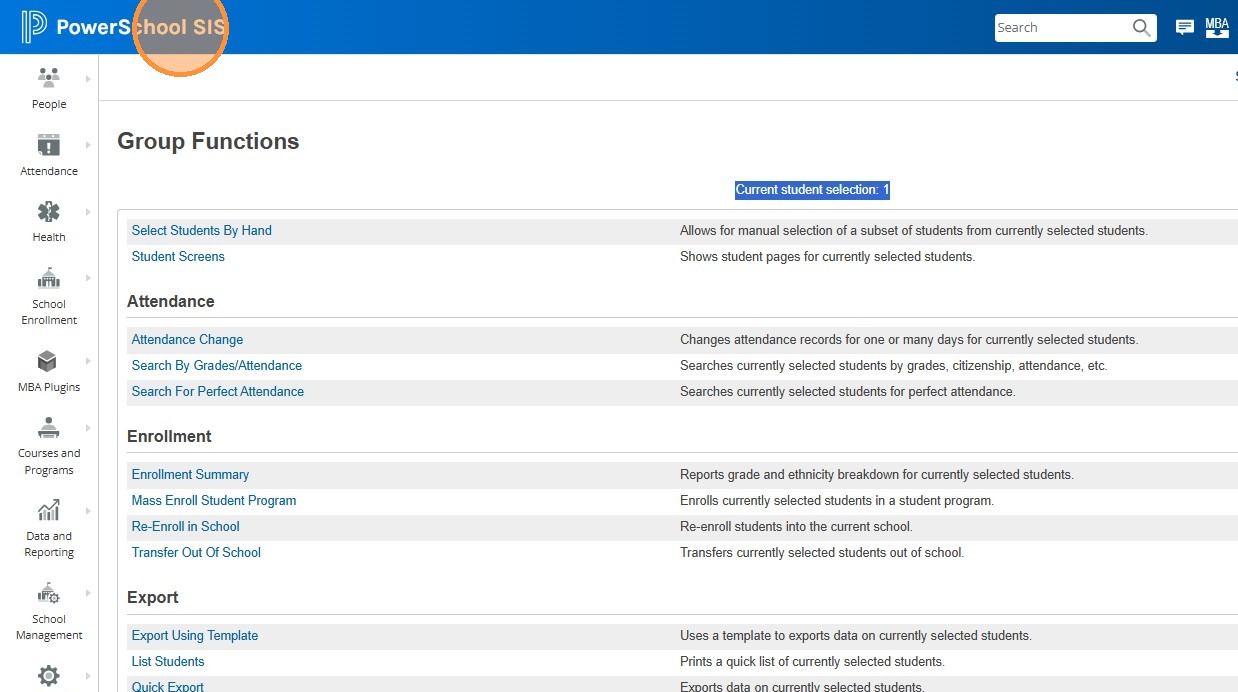Open the Data and Reporting chart icon
The width and height of the screenshot is (1238, 692).
click(x=48, y=511)
